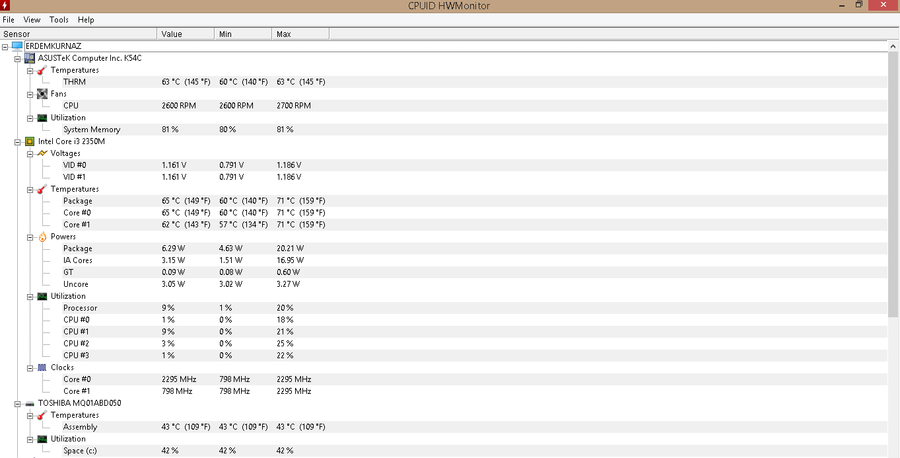This screenshot has width=900, height=458.
Task: Click the Min column header
Action: [x=243, y=34]
